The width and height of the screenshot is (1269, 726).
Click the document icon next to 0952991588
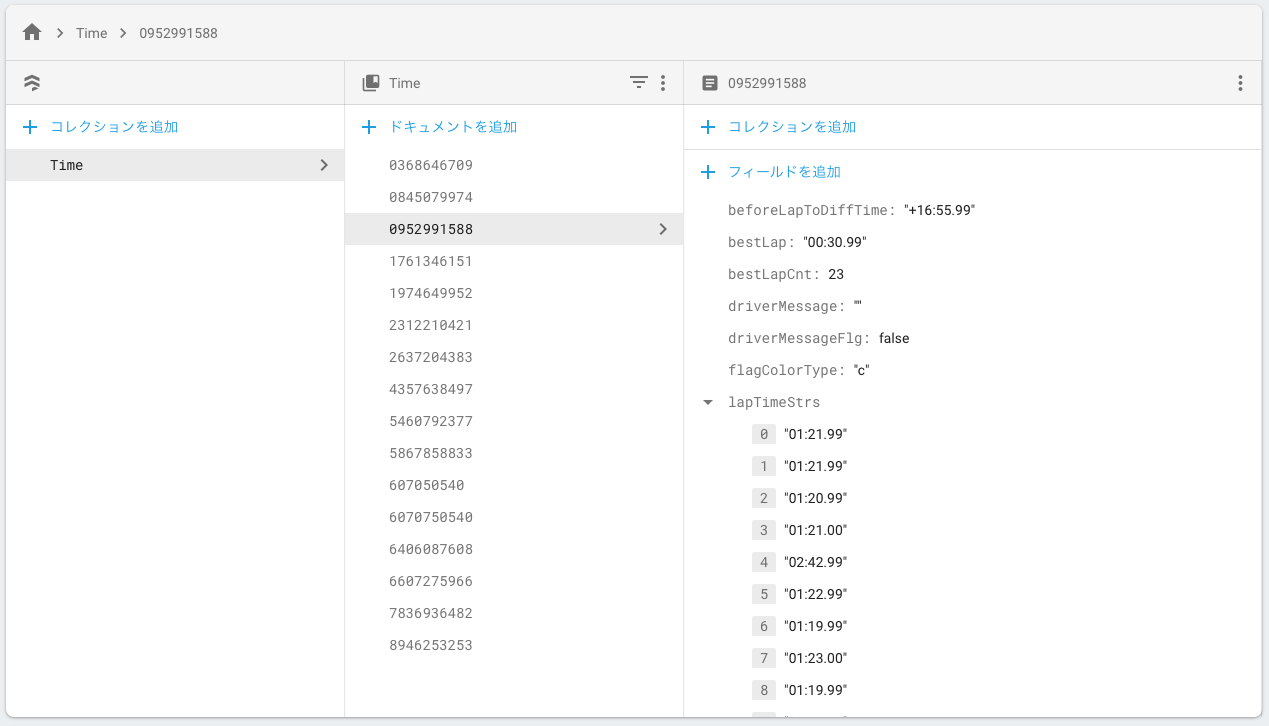pyautogui.click(x=710, y=82)
